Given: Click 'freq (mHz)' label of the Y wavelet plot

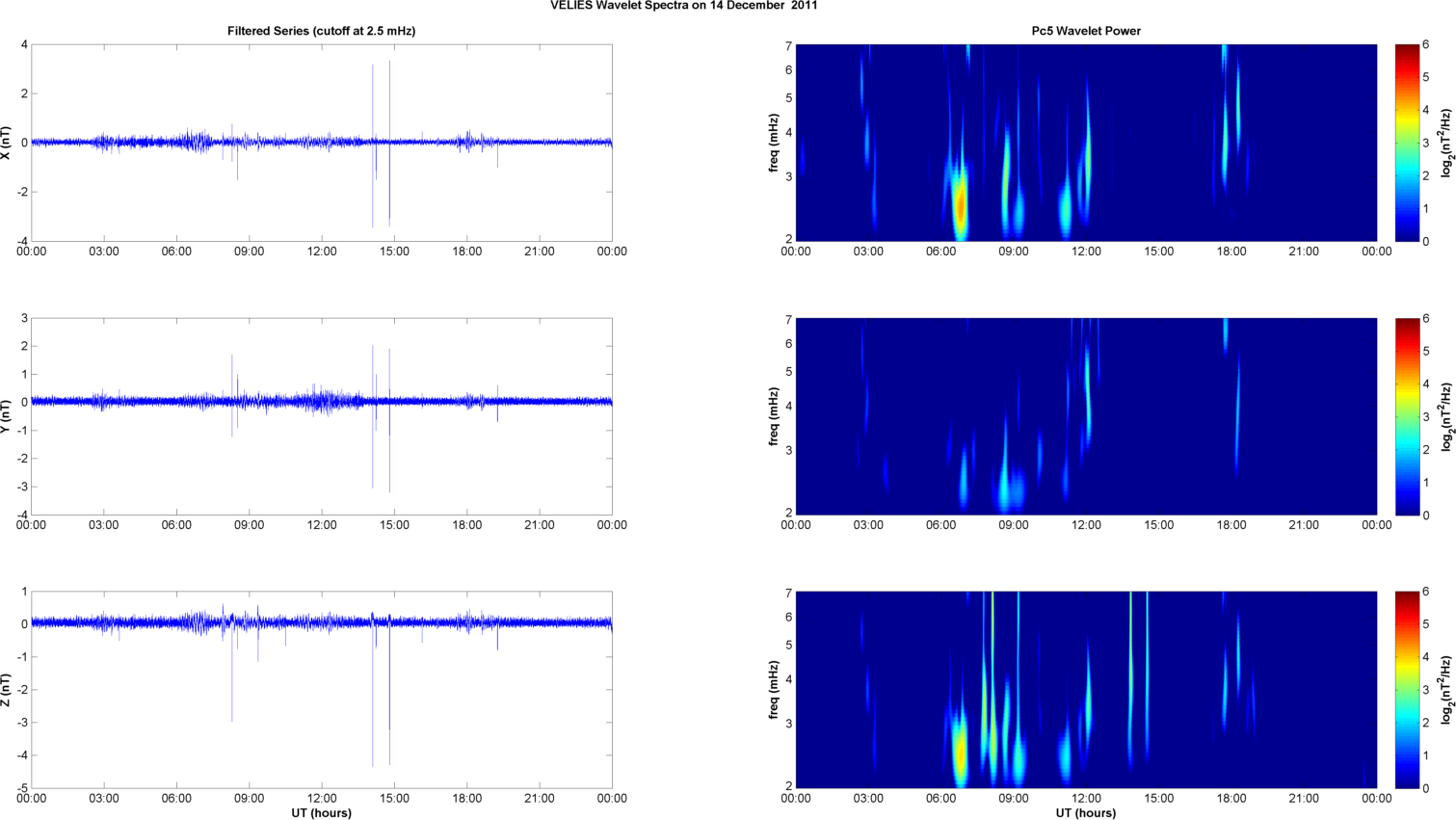Looking at the screenshot, I should point(774,416).
